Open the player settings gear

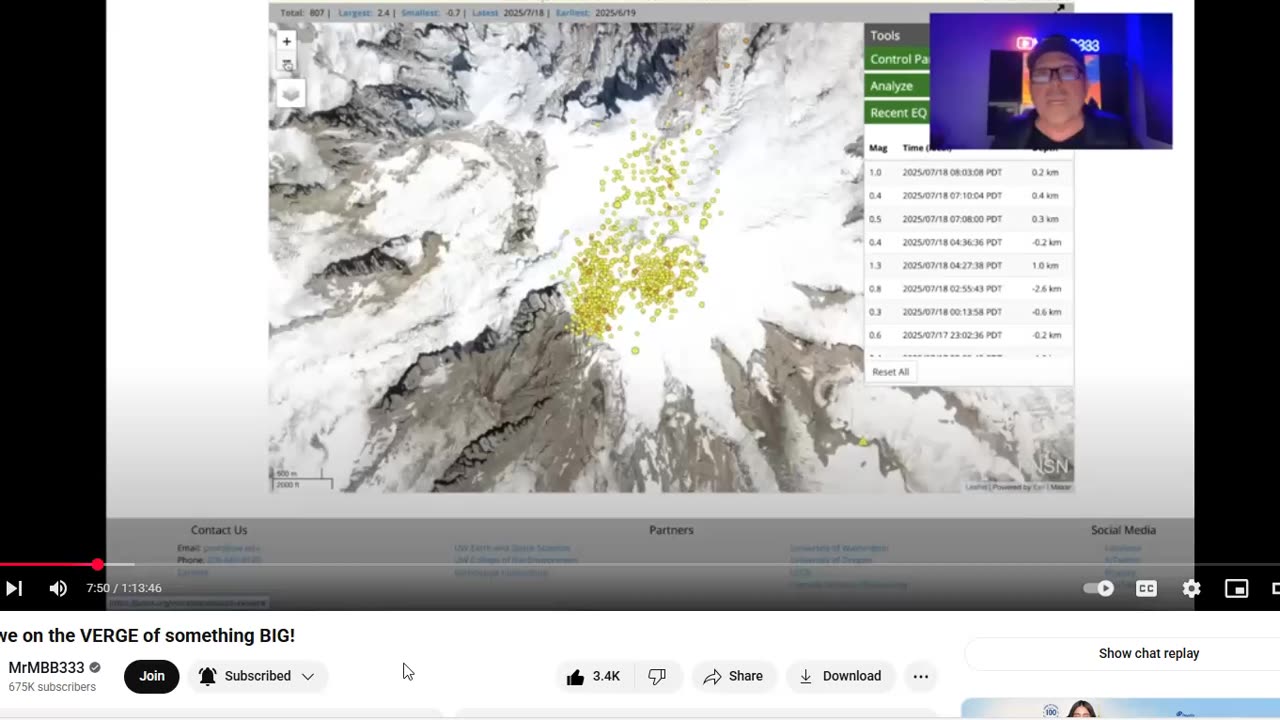pos(1191,588)
